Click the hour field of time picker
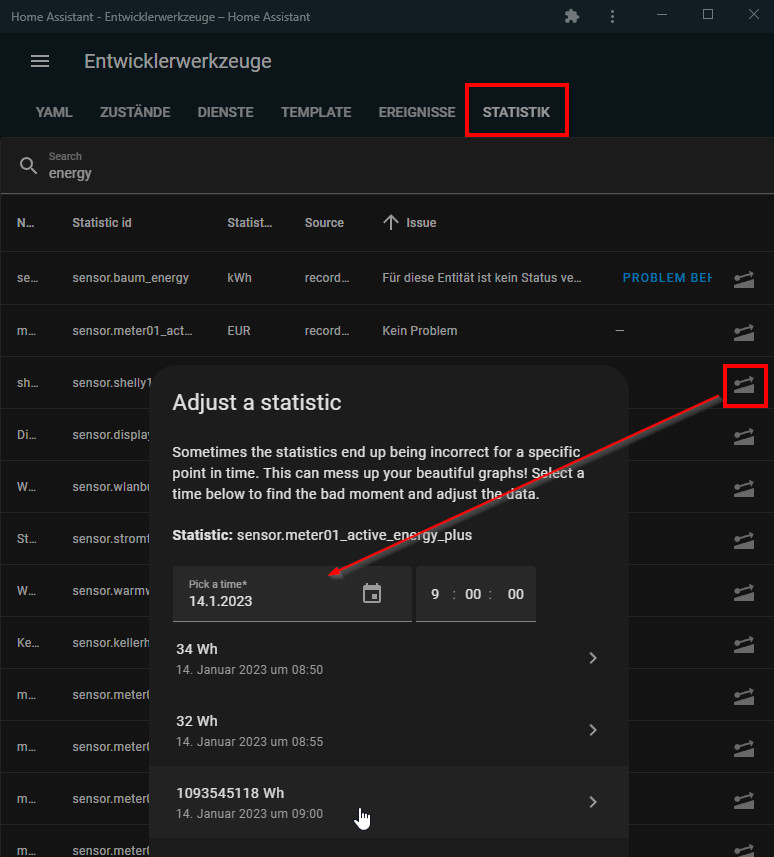Image resolution: width=774 pixels, height=857 pixels. click(x=435, y=594)
